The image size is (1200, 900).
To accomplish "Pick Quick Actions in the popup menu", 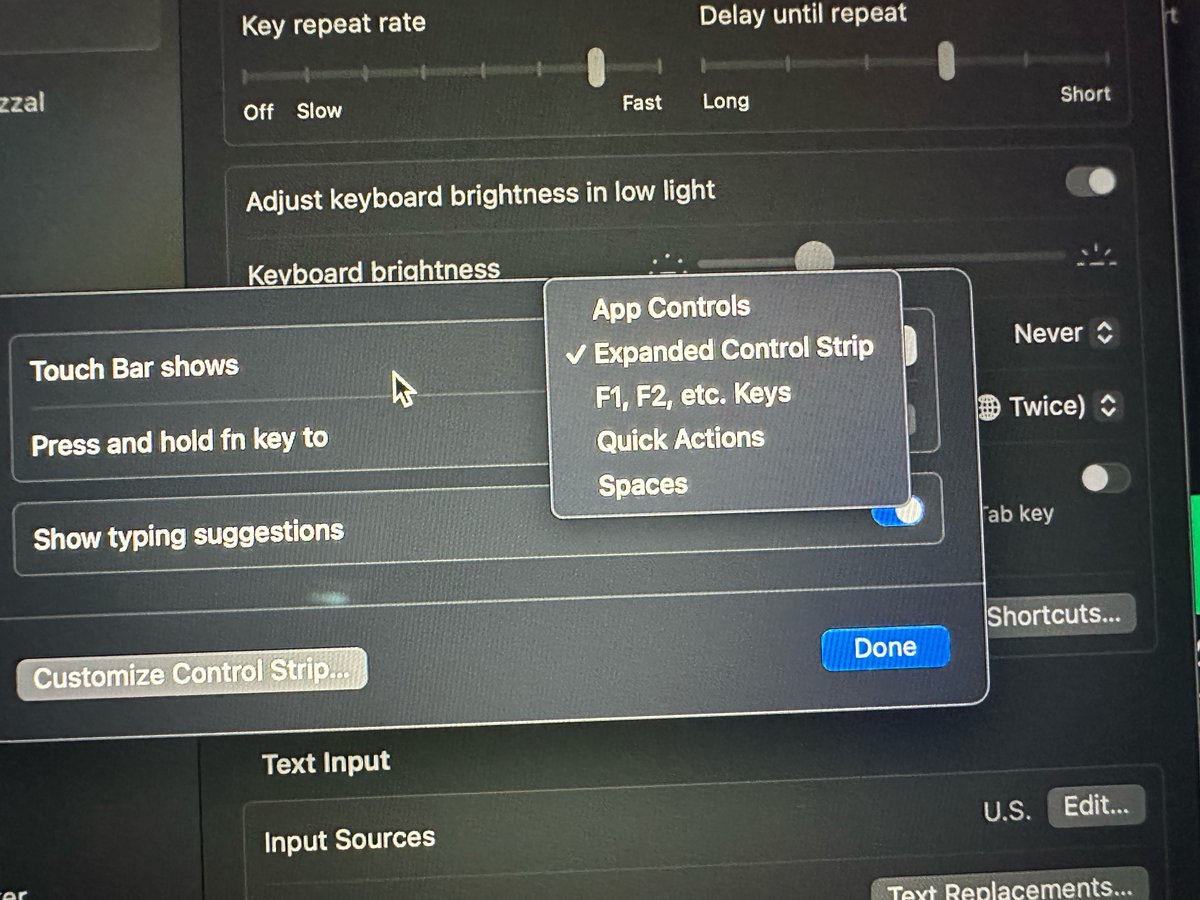I will 681,440.
